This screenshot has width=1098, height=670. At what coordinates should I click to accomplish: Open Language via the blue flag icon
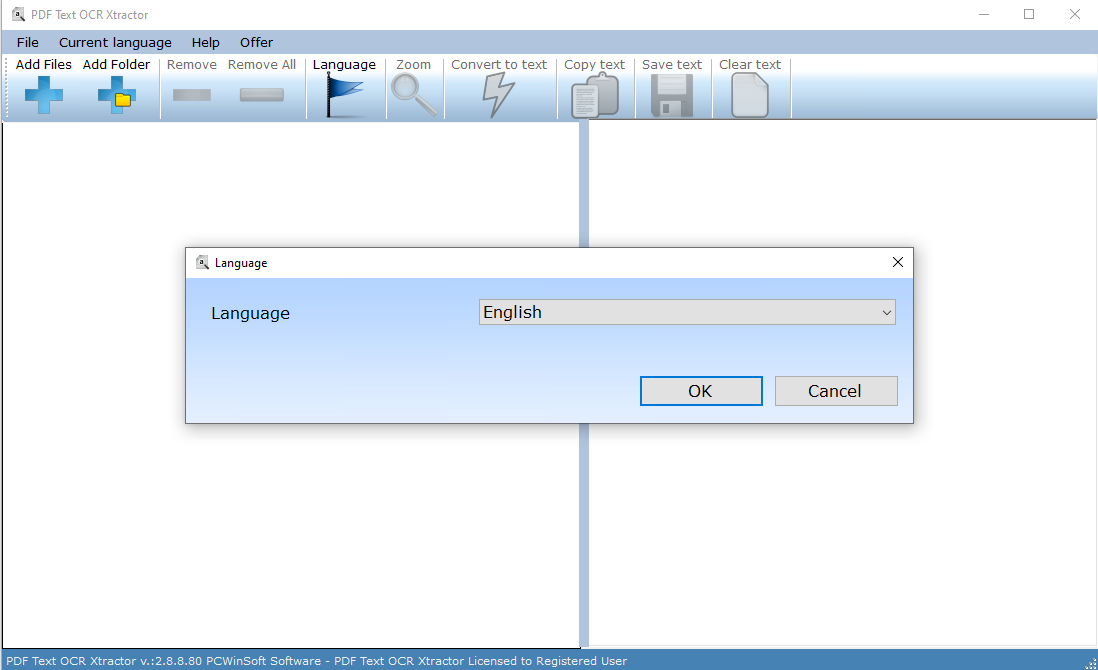[x=345, y=96]
